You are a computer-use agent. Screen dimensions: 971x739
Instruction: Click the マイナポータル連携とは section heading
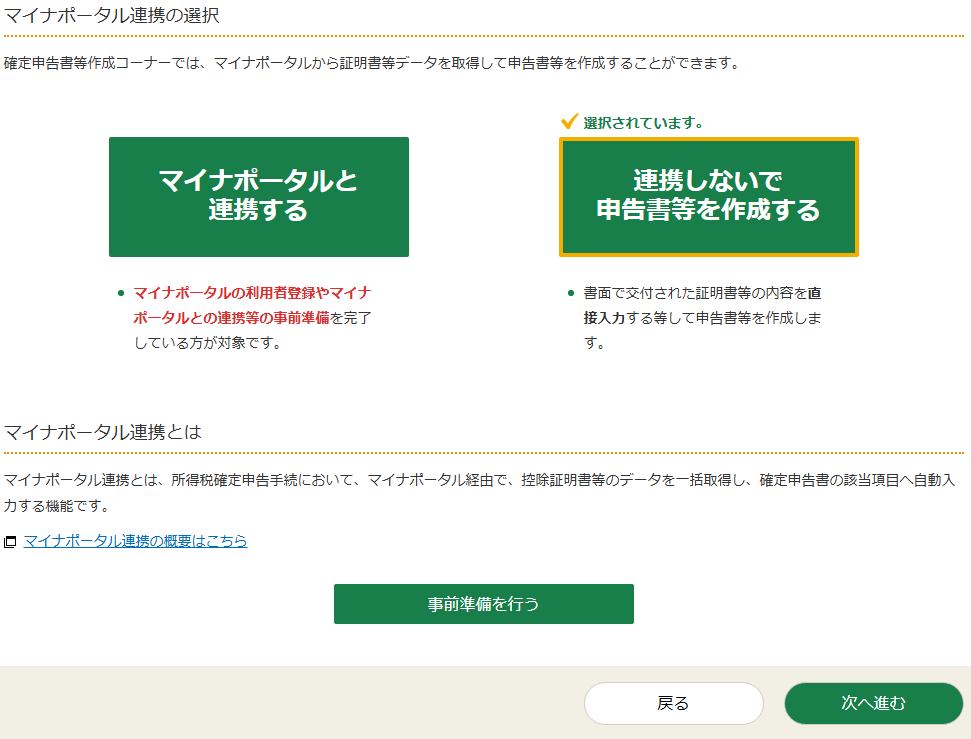[x=103, y=432]
